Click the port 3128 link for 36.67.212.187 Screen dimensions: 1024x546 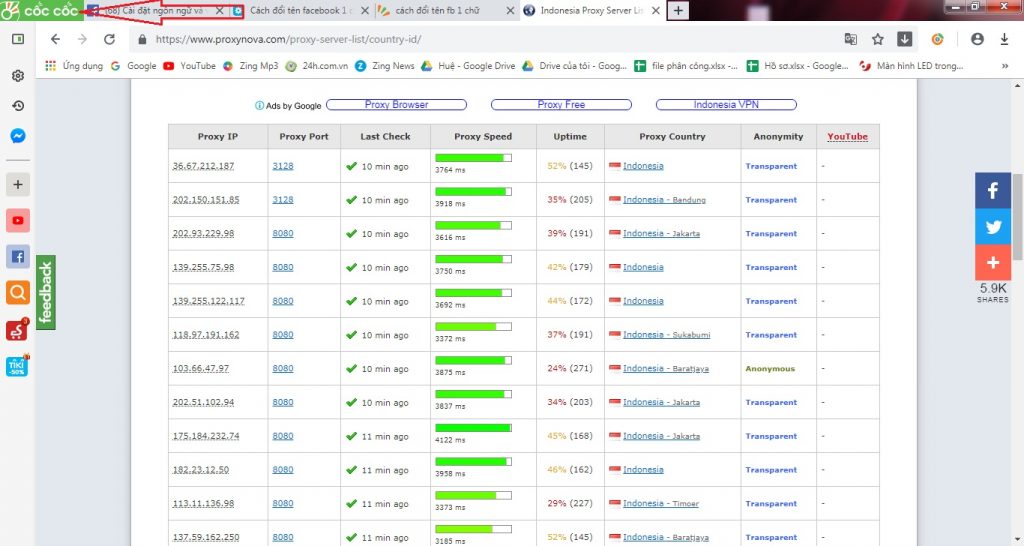coord(283,166)
